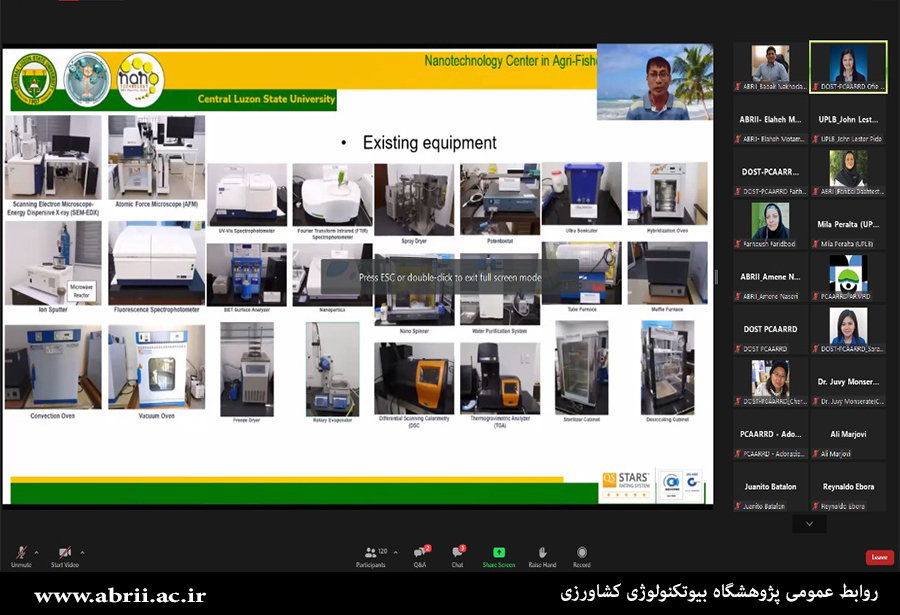Click the Atomic Force Microscope (AFM) photo

click(157, 157)
